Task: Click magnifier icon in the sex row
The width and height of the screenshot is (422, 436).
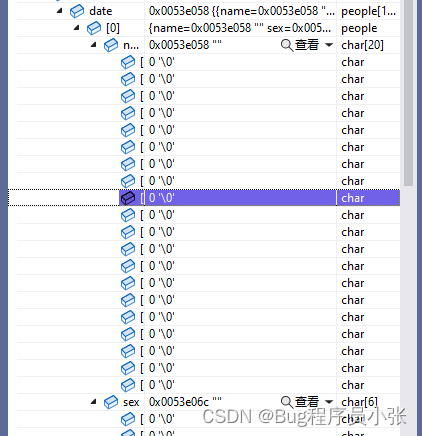Action: (287, 402)
